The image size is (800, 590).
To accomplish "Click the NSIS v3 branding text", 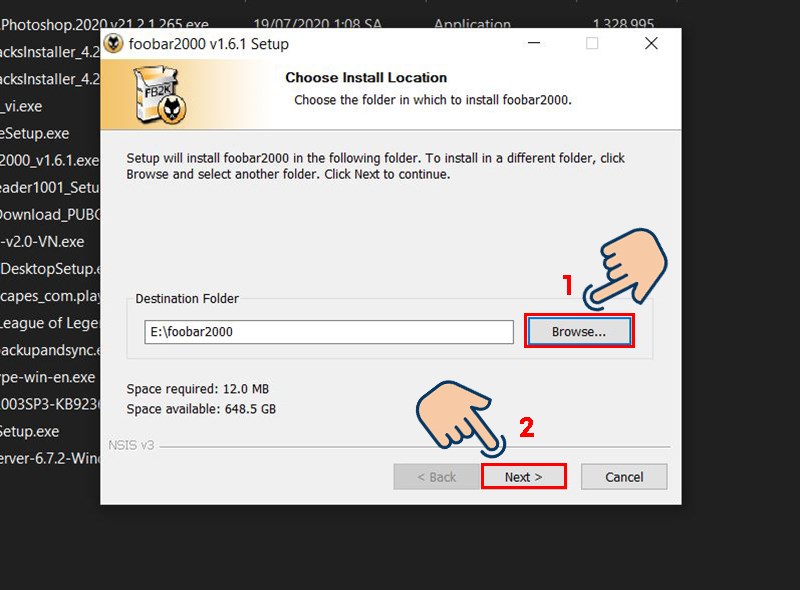I will point(131,445).
